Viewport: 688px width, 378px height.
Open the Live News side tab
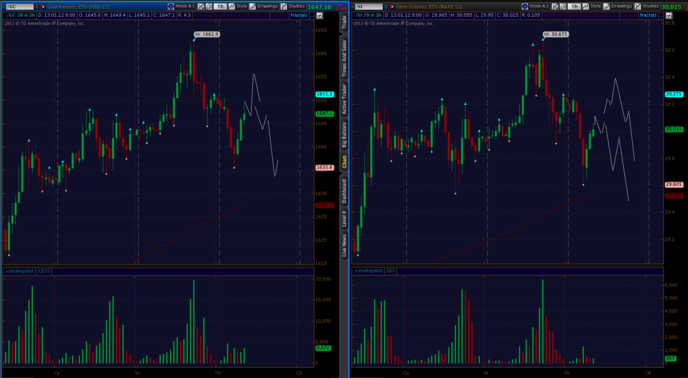click(344, 246)
